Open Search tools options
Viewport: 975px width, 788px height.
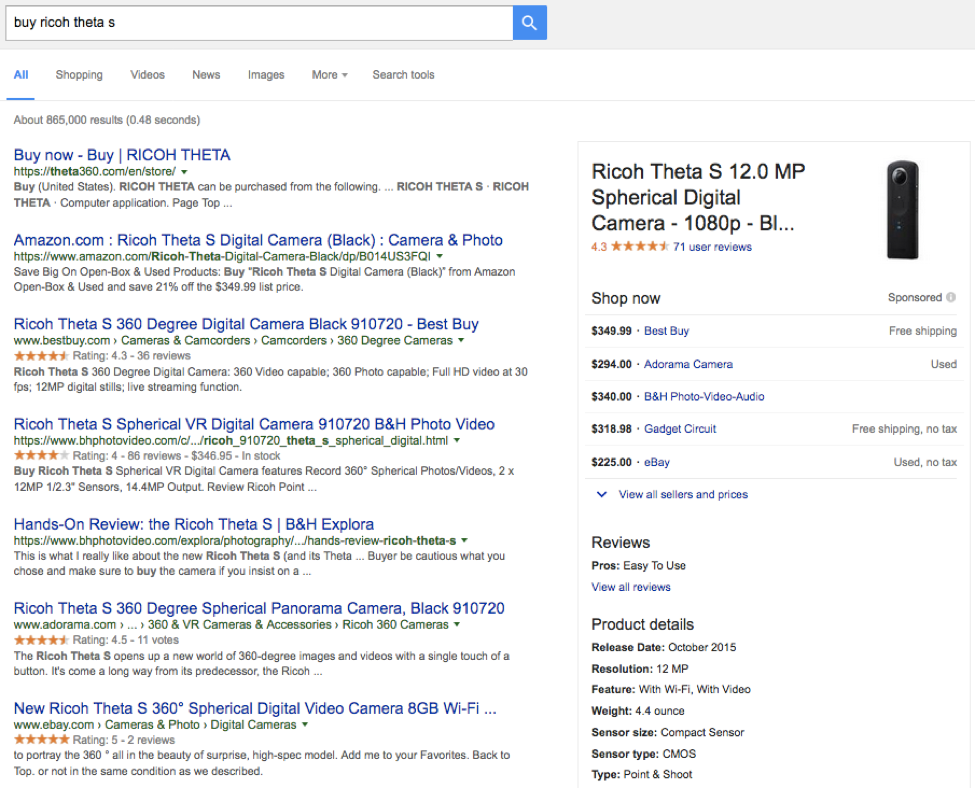pyautogui.click(x=403, y=75)
